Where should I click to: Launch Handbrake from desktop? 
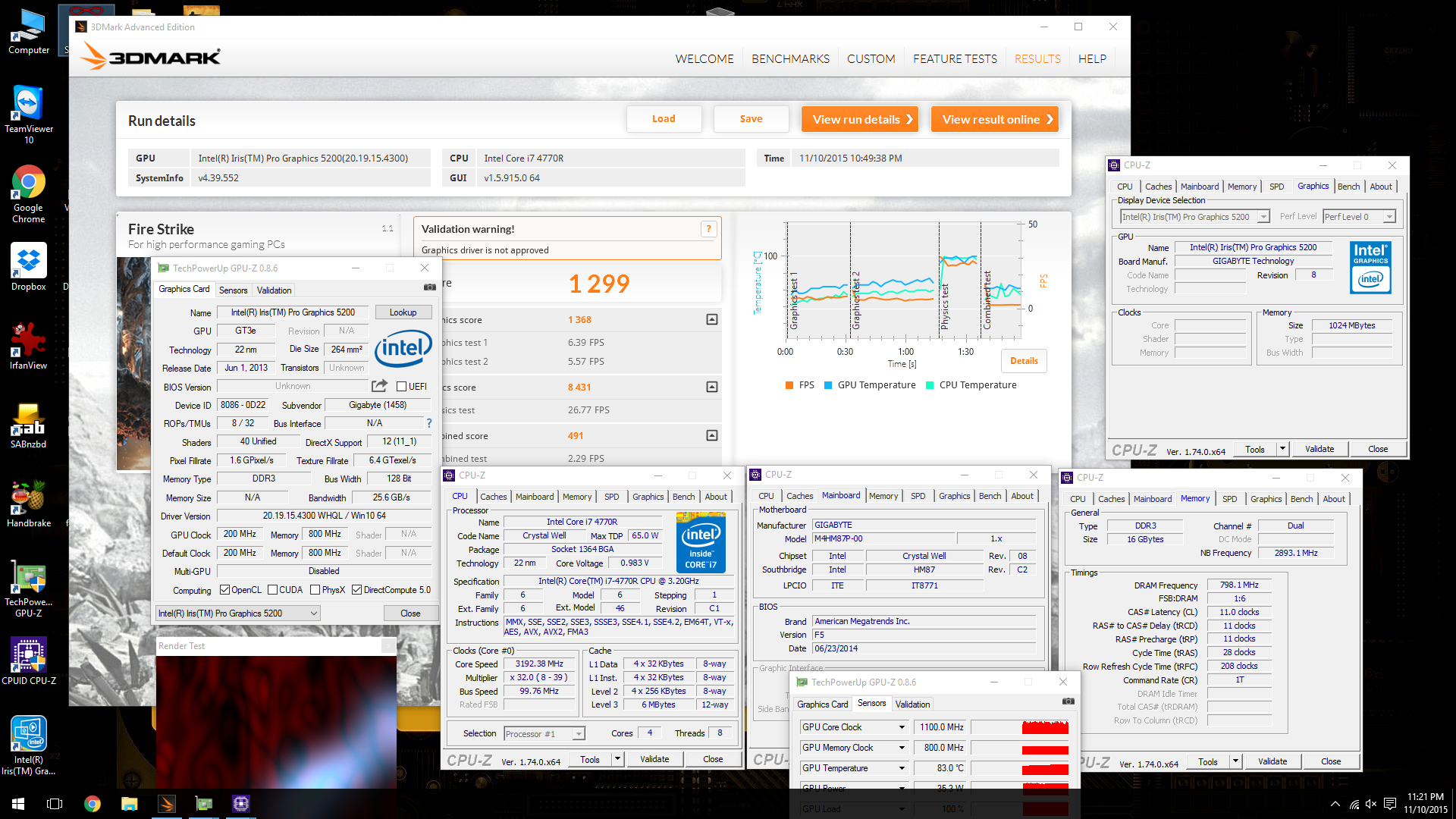pos(29,504)
